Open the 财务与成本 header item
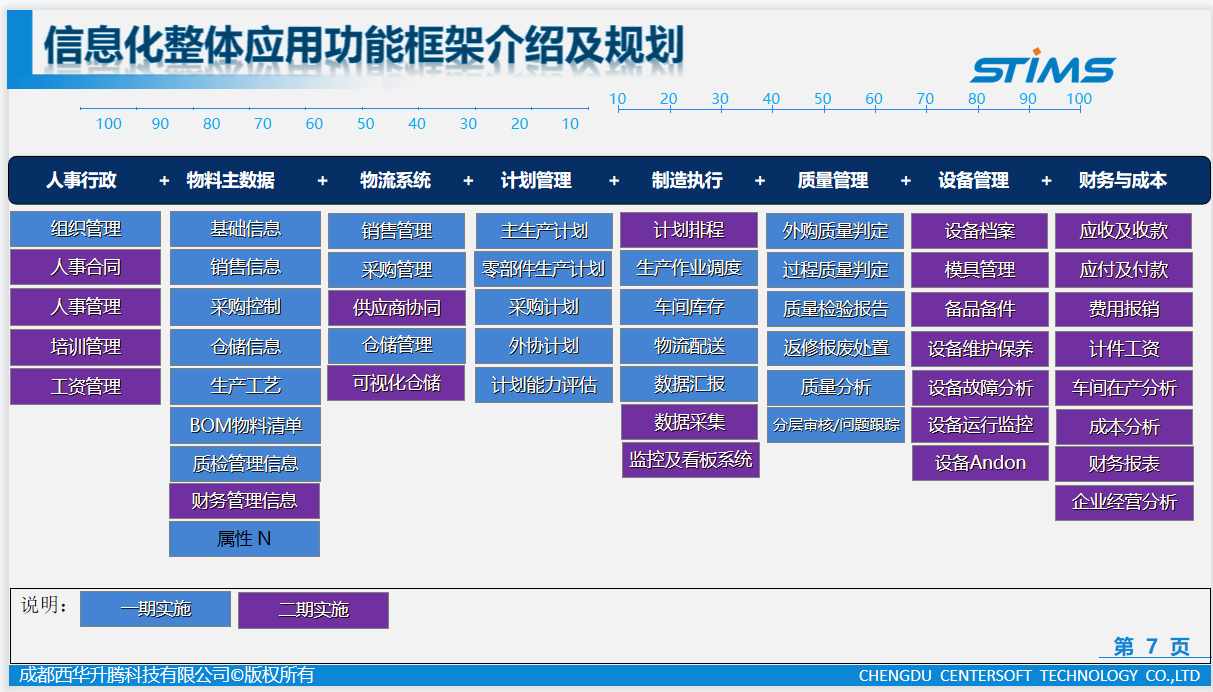 tap(1123, 181)
